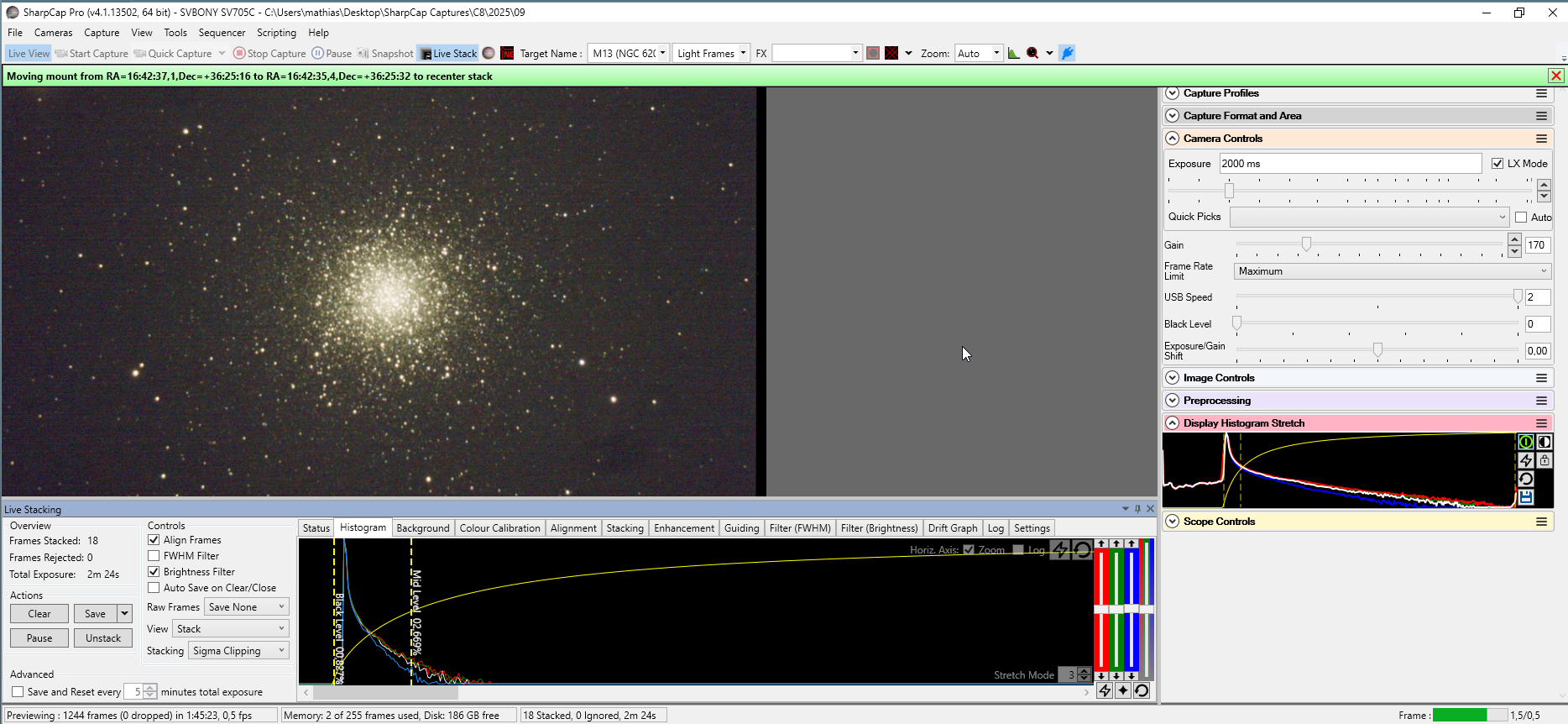Click auto-stretch lightning icon in live stack histogram
The width and height of the screenshot is (1568, 724).
(1060, 549)
